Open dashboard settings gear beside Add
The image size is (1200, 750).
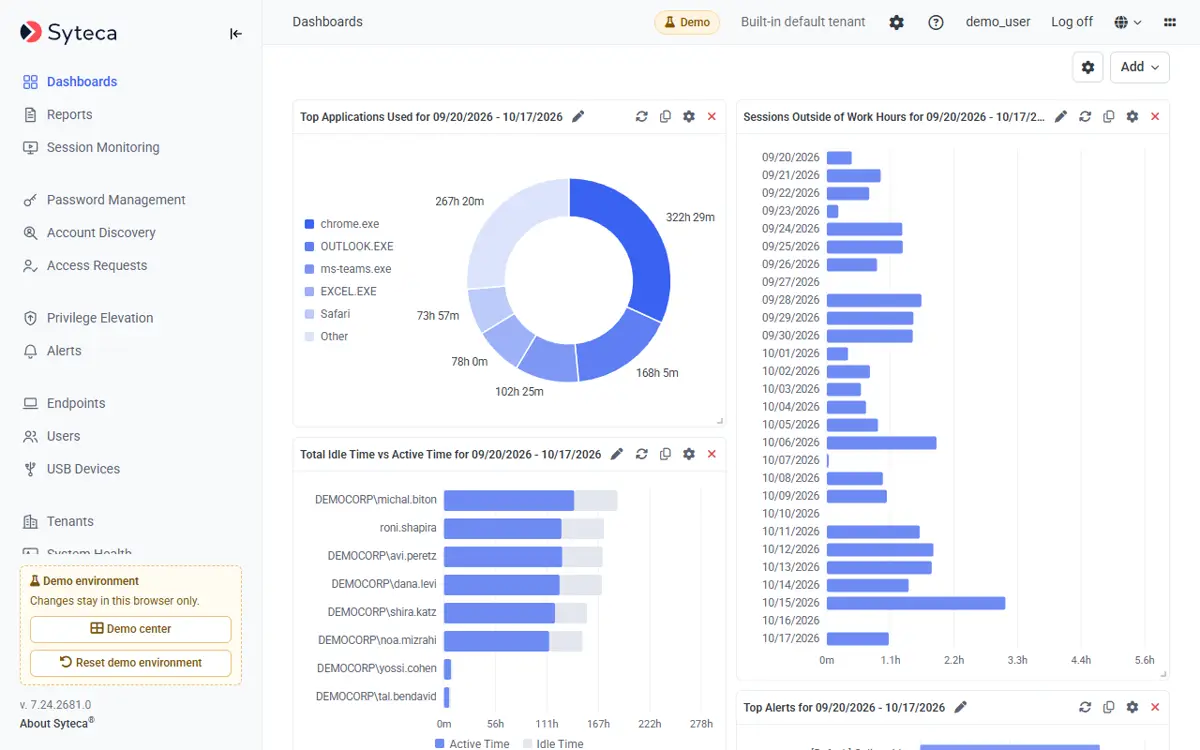point(1088,67)
